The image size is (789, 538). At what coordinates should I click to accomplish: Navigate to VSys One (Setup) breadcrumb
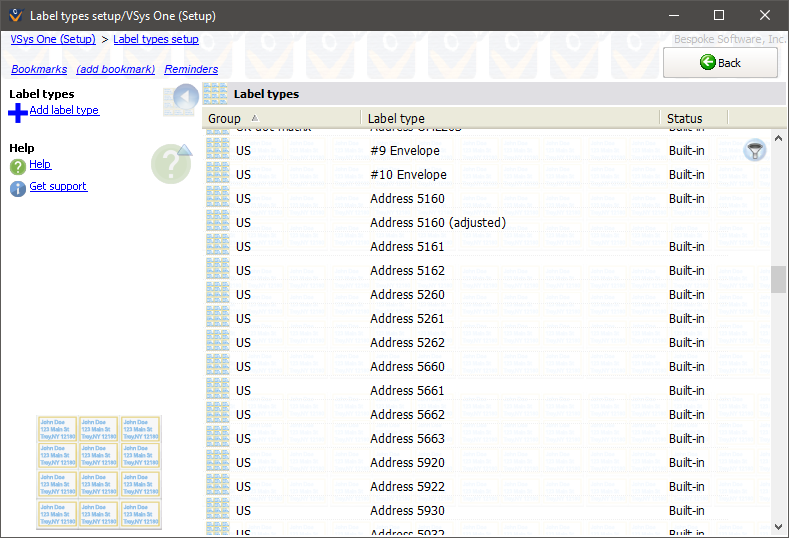(53, 40)
